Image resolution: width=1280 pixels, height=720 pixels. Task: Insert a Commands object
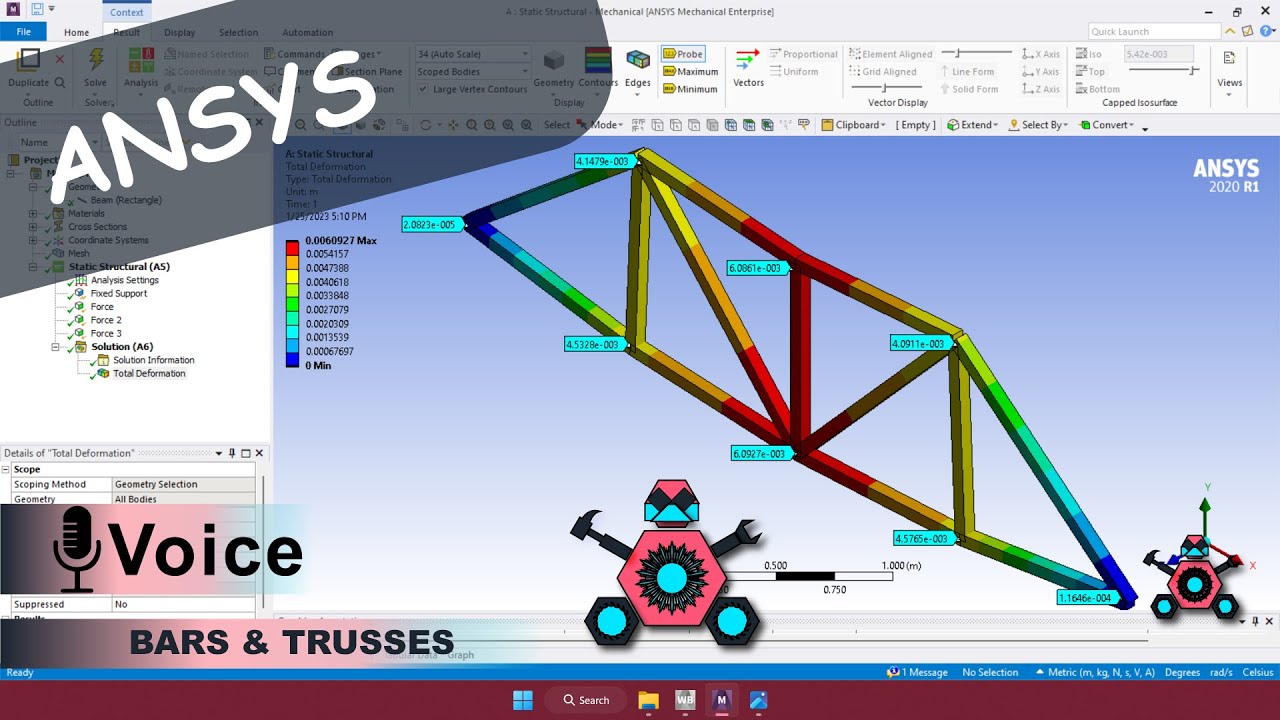pos(295,54)
